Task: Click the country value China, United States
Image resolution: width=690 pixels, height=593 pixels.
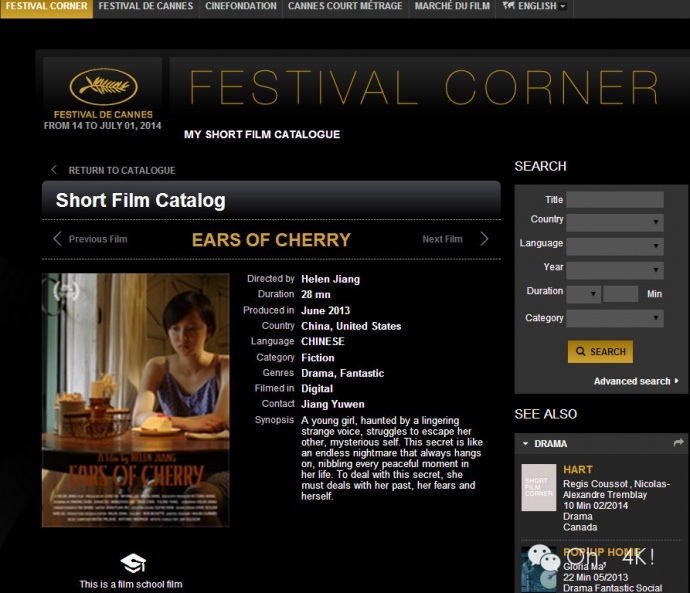Action: pos(351,326)
